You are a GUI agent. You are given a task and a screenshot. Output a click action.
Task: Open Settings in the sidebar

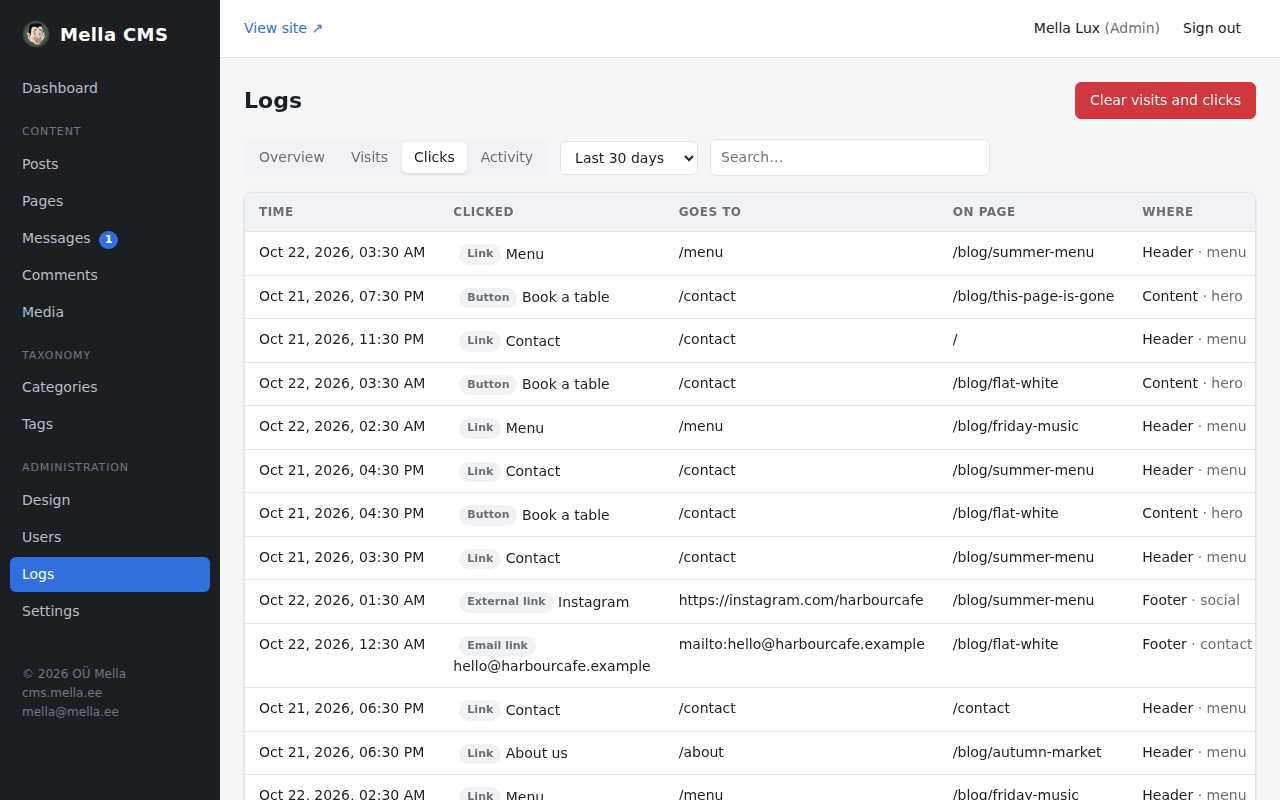110,611
